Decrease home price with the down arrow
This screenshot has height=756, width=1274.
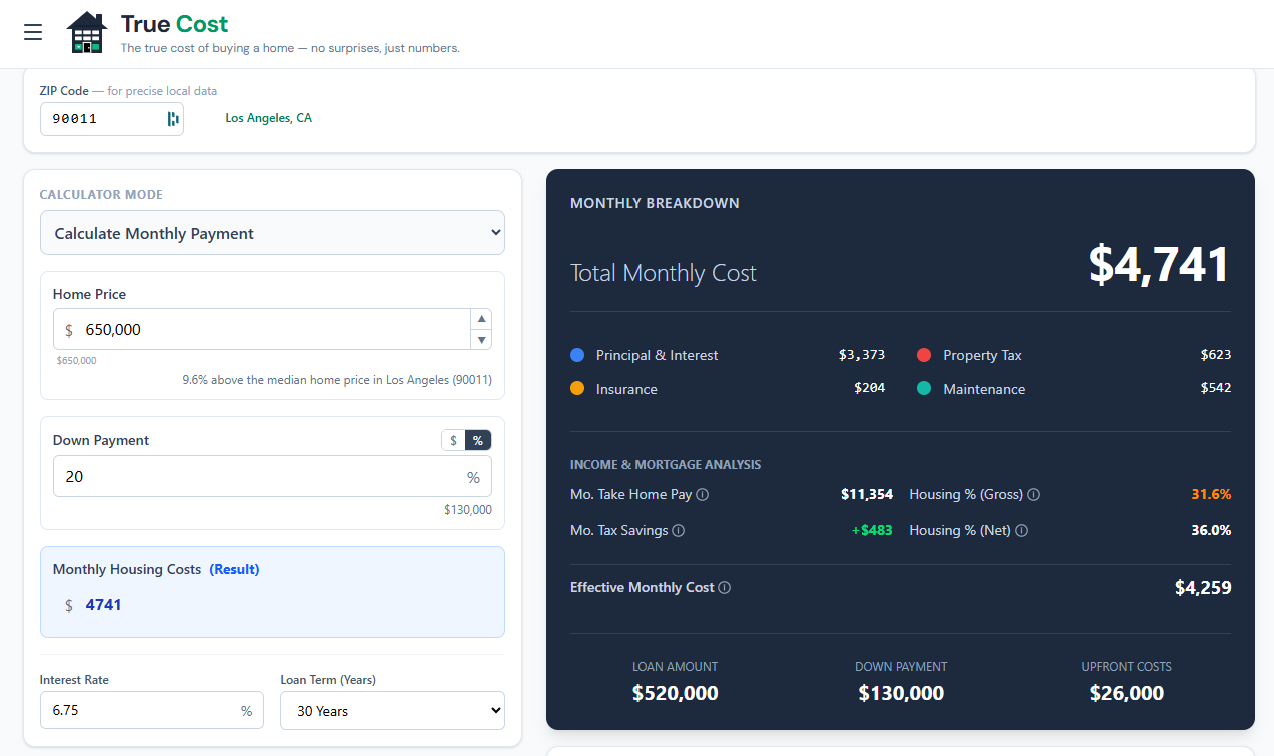482,340
